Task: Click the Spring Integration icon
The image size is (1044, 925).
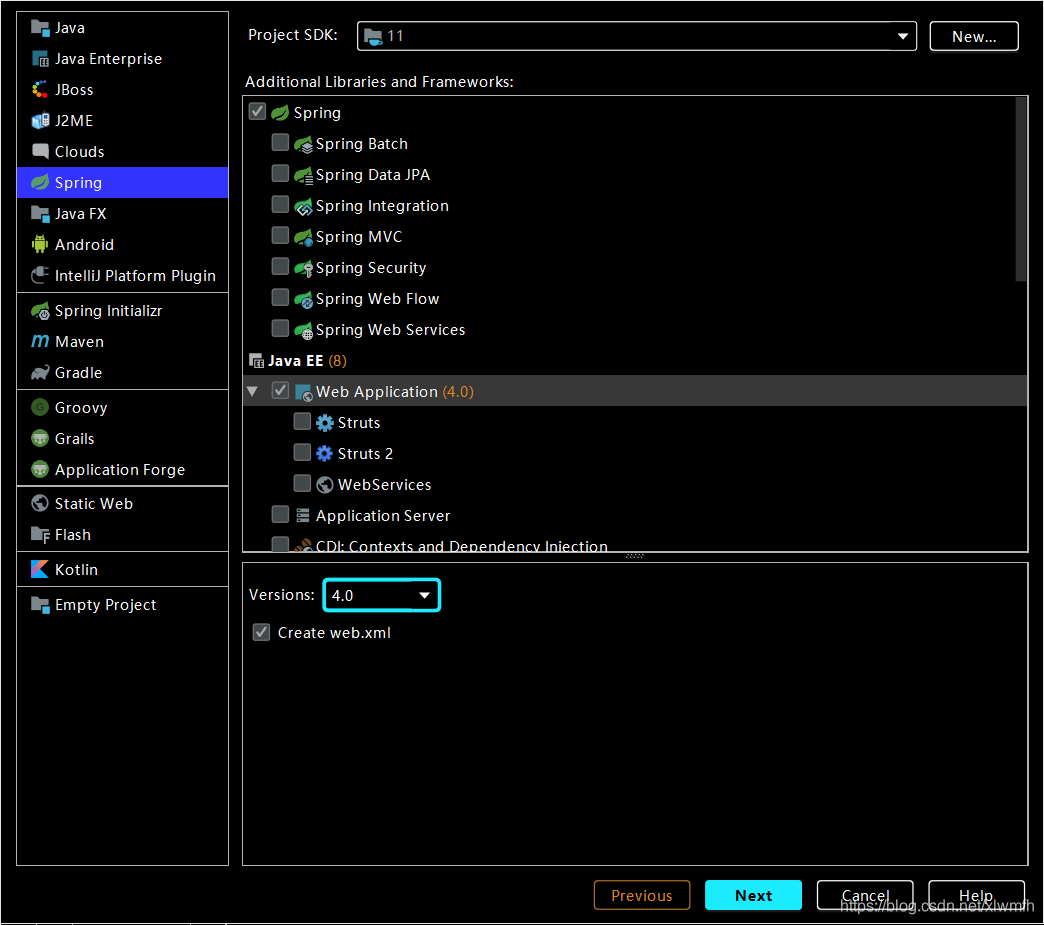Action: (x=303, y=206)
